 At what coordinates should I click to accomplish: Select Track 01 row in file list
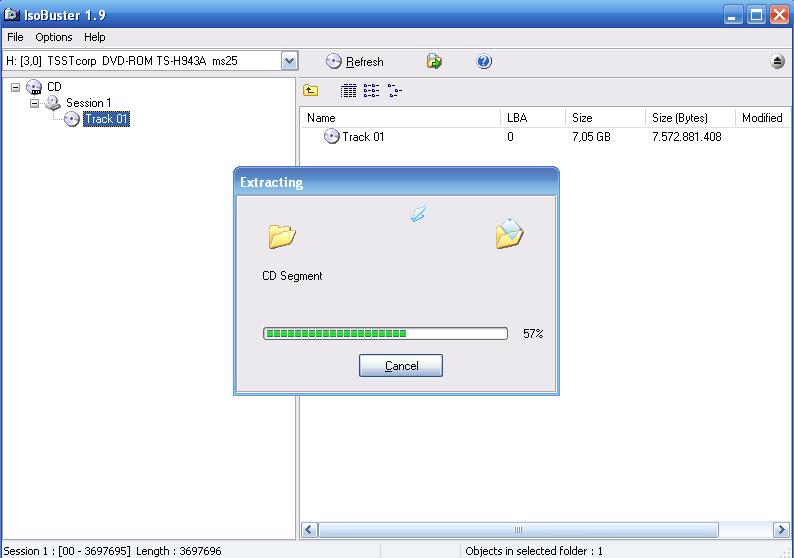544,137
